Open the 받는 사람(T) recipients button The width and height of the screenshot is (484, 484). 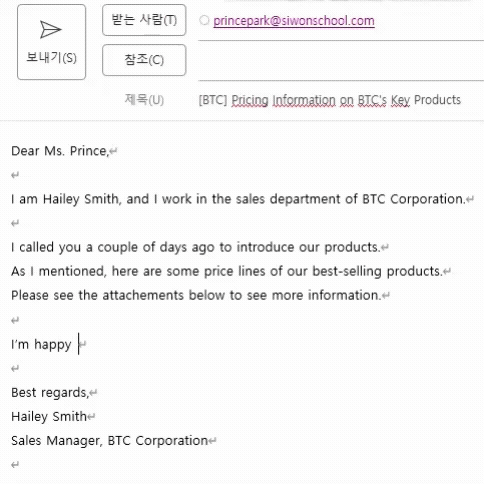coord(144,20)
